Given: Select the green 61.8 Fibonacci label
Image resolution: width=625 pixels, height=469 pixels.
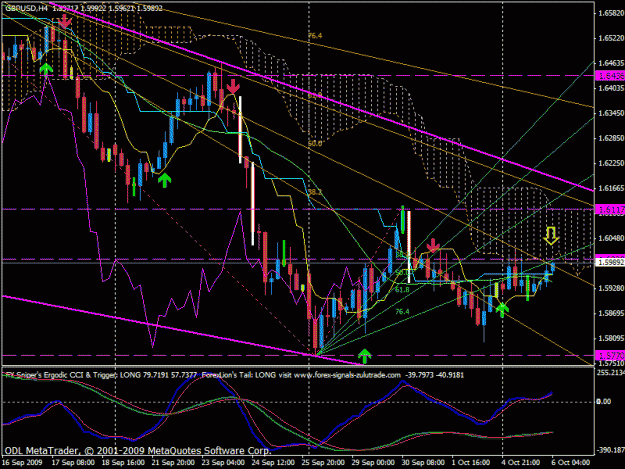Looking at the screenshot, I should 402,290.
